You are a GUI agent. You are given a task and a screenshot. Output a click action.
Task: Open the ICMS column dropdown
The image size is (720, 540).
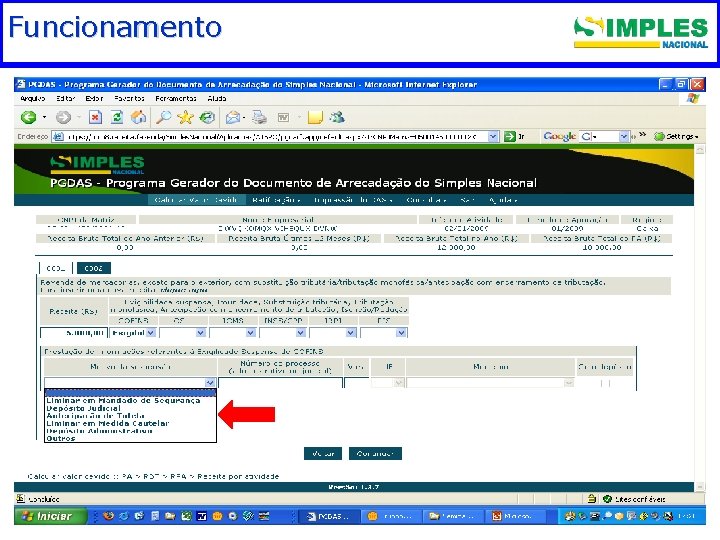pyautogui.click(x=251, y=332)
